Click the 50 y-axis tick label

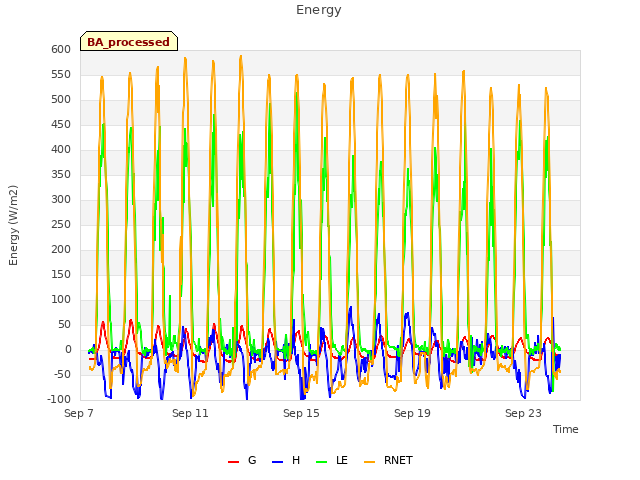(64, 324)
